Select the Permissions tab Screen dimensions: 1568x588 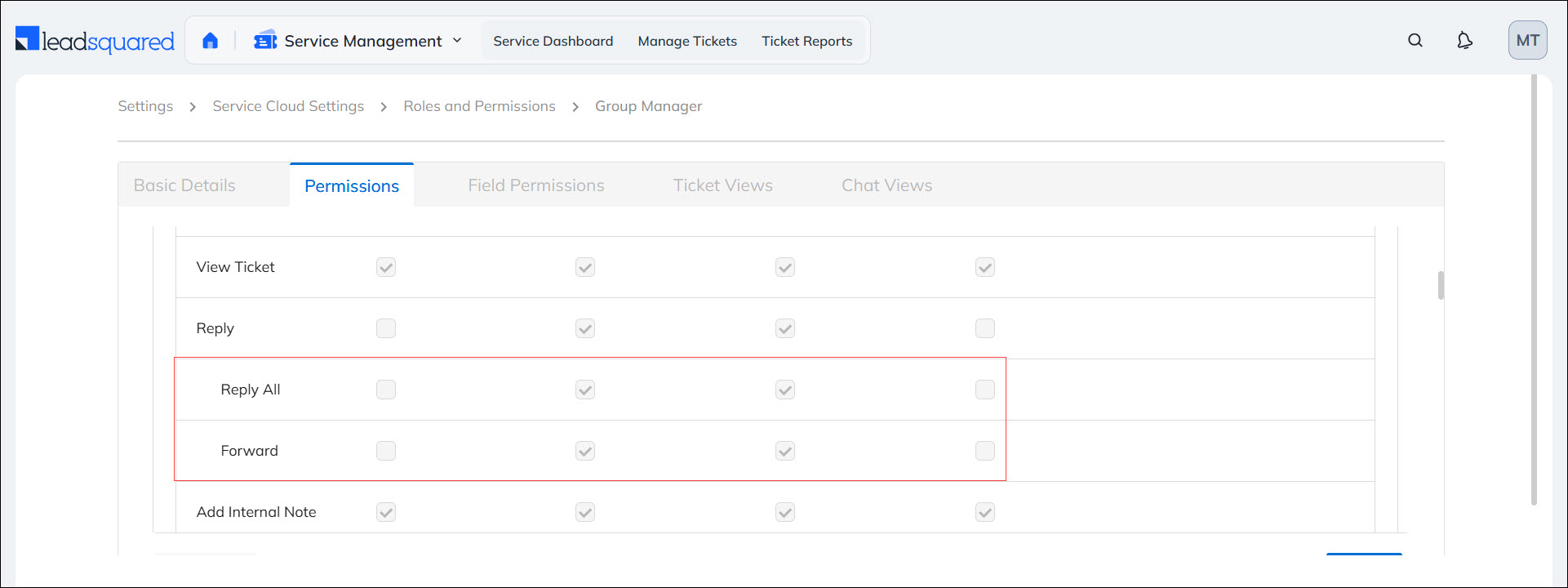[x=352, y=185]
